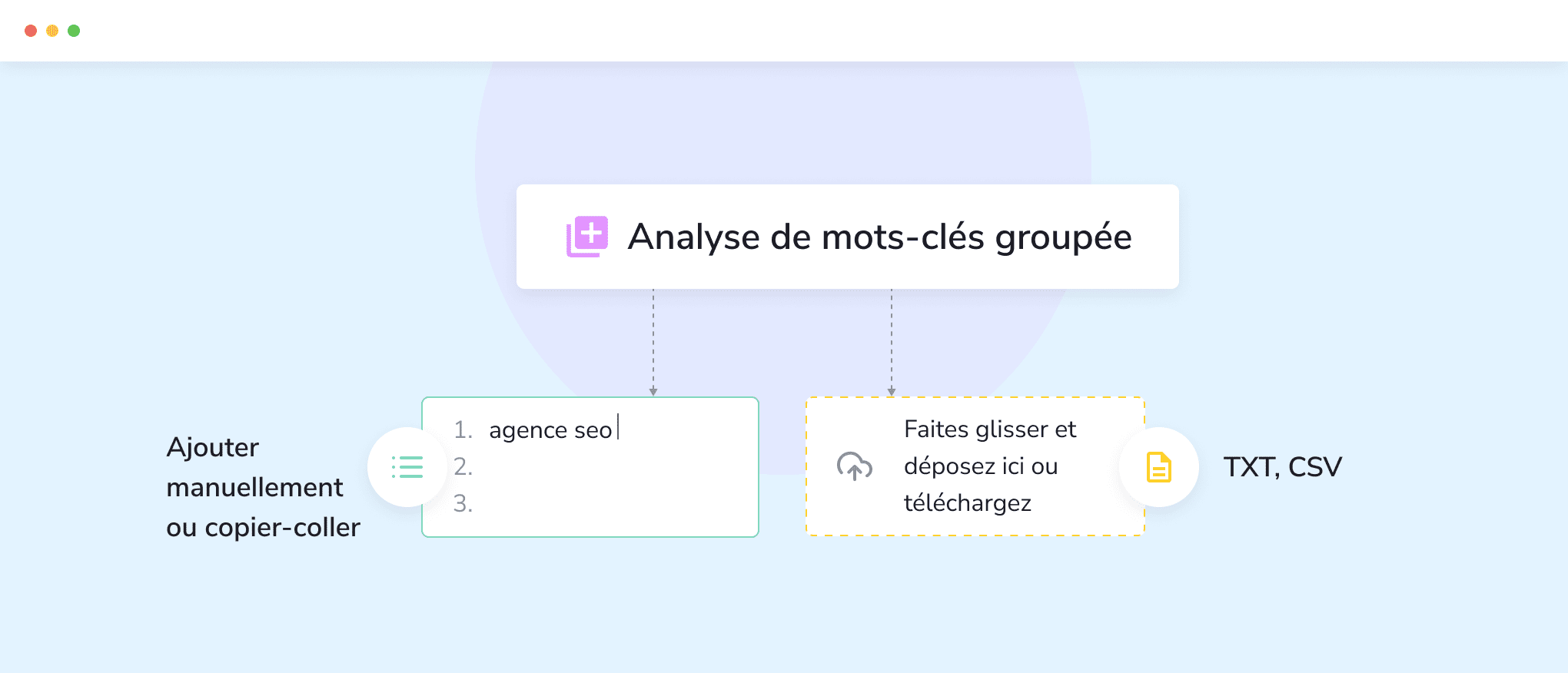Click the cloud upload arrow icon

click(854, 466)
